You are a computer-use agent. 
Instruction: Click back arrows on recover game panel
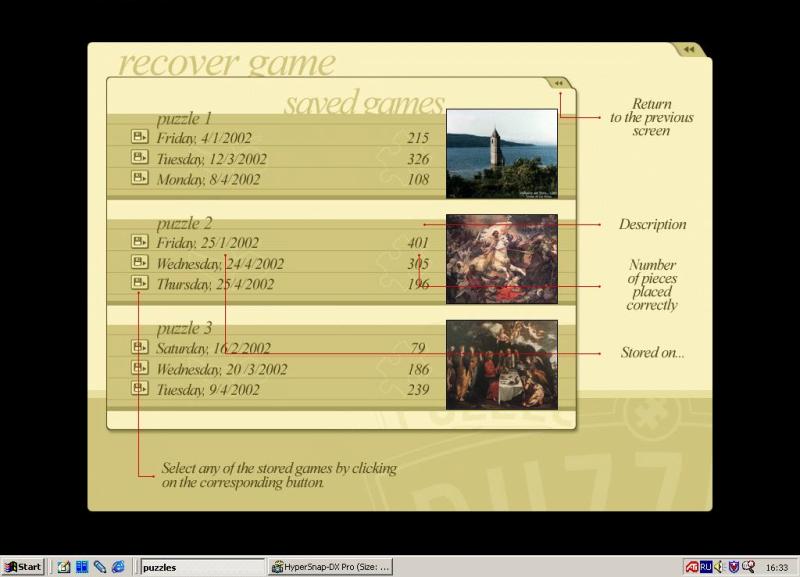click(x=688, y=49)
